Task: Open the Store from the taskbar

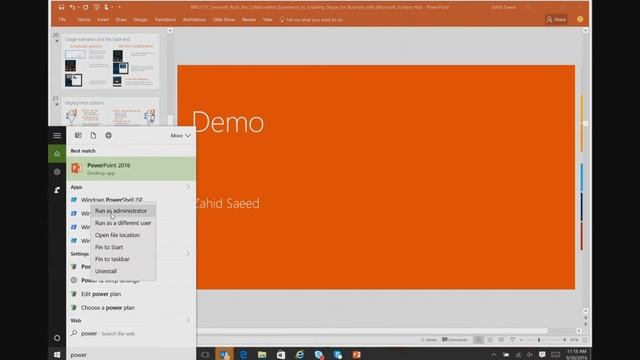Action: click(281, 355)
